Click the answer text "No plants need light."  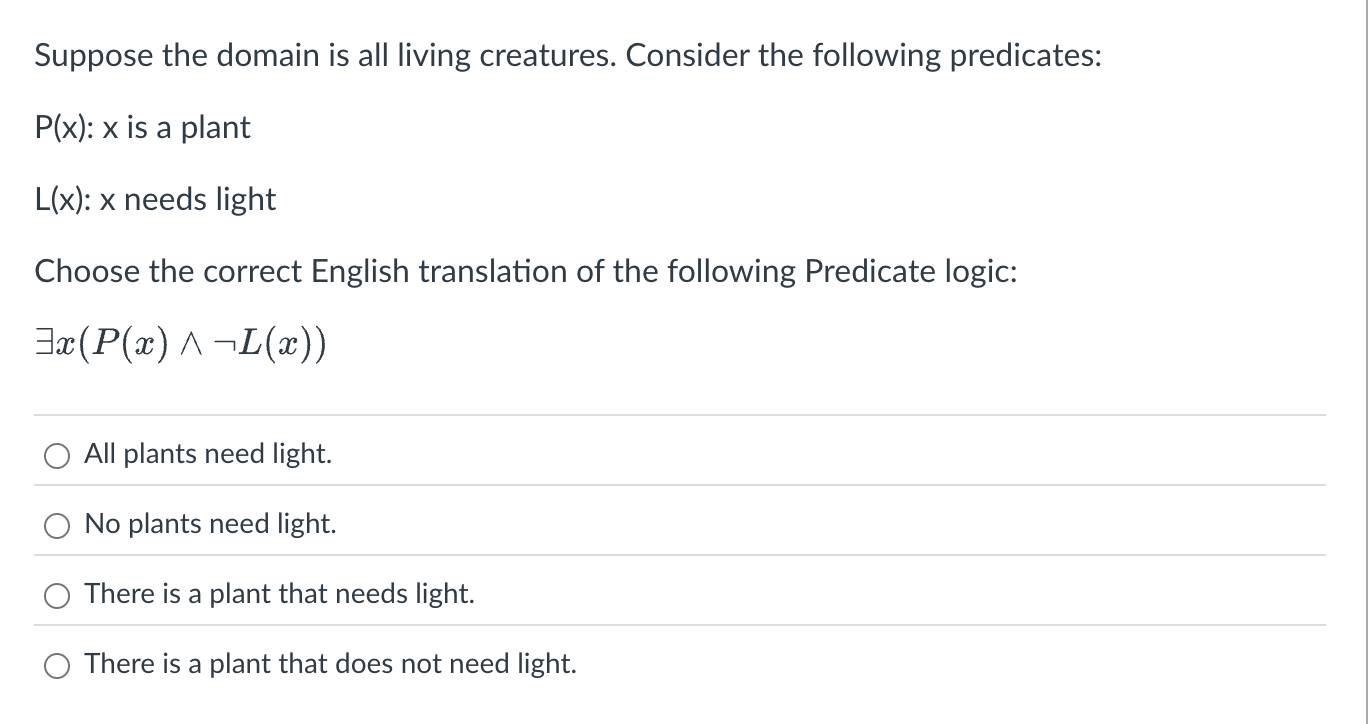209,524
